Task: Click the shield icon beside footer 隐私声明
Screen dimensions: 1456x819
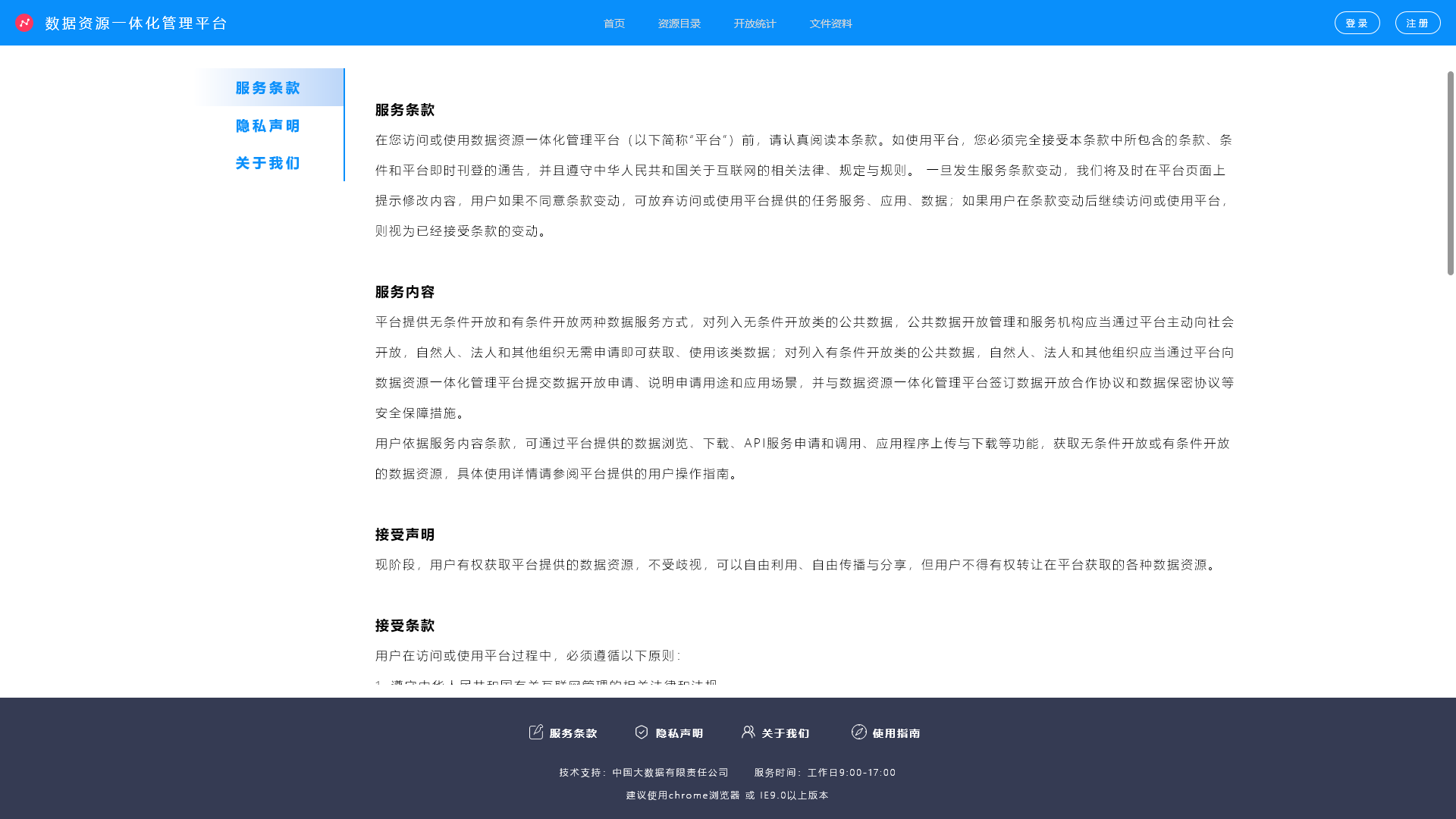Action: tap(642, 732)
